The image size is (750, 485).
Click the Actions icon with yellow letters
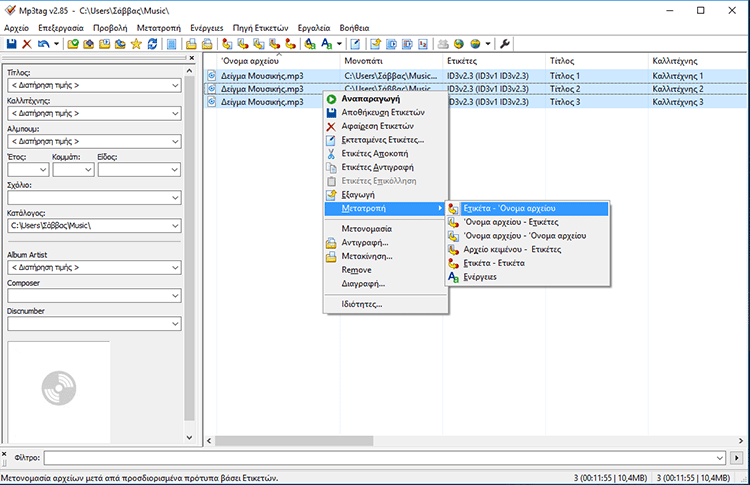coord(310,44)
